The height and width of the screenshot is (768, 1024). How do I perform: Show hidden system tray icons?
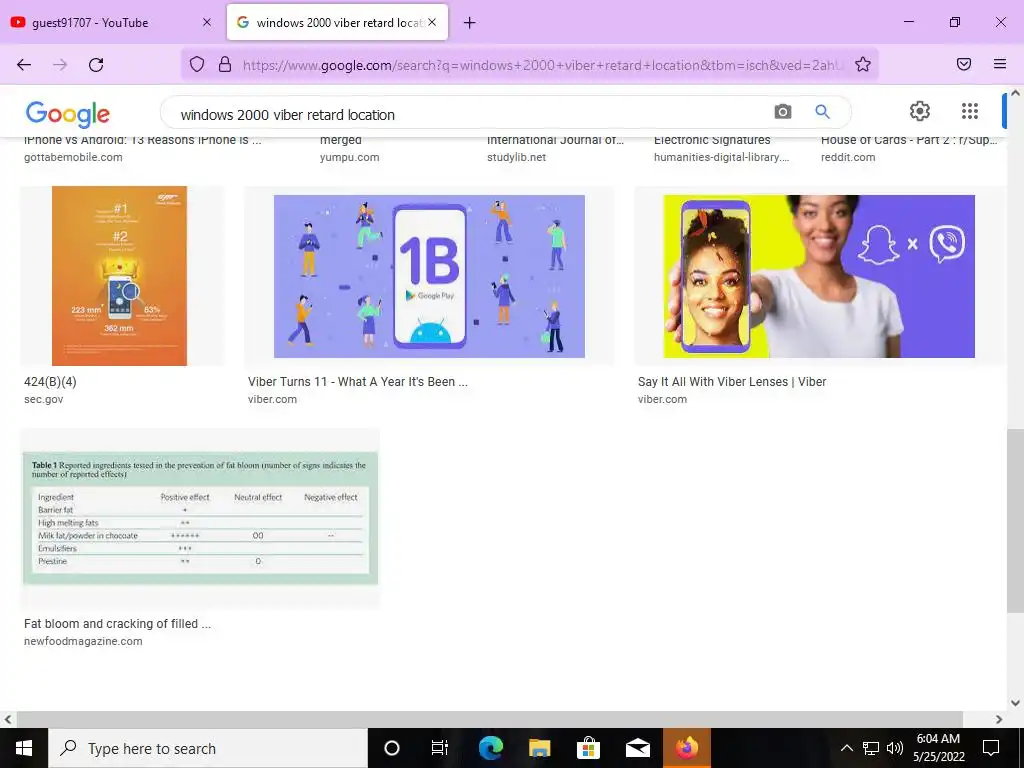(x=846, y=748)
